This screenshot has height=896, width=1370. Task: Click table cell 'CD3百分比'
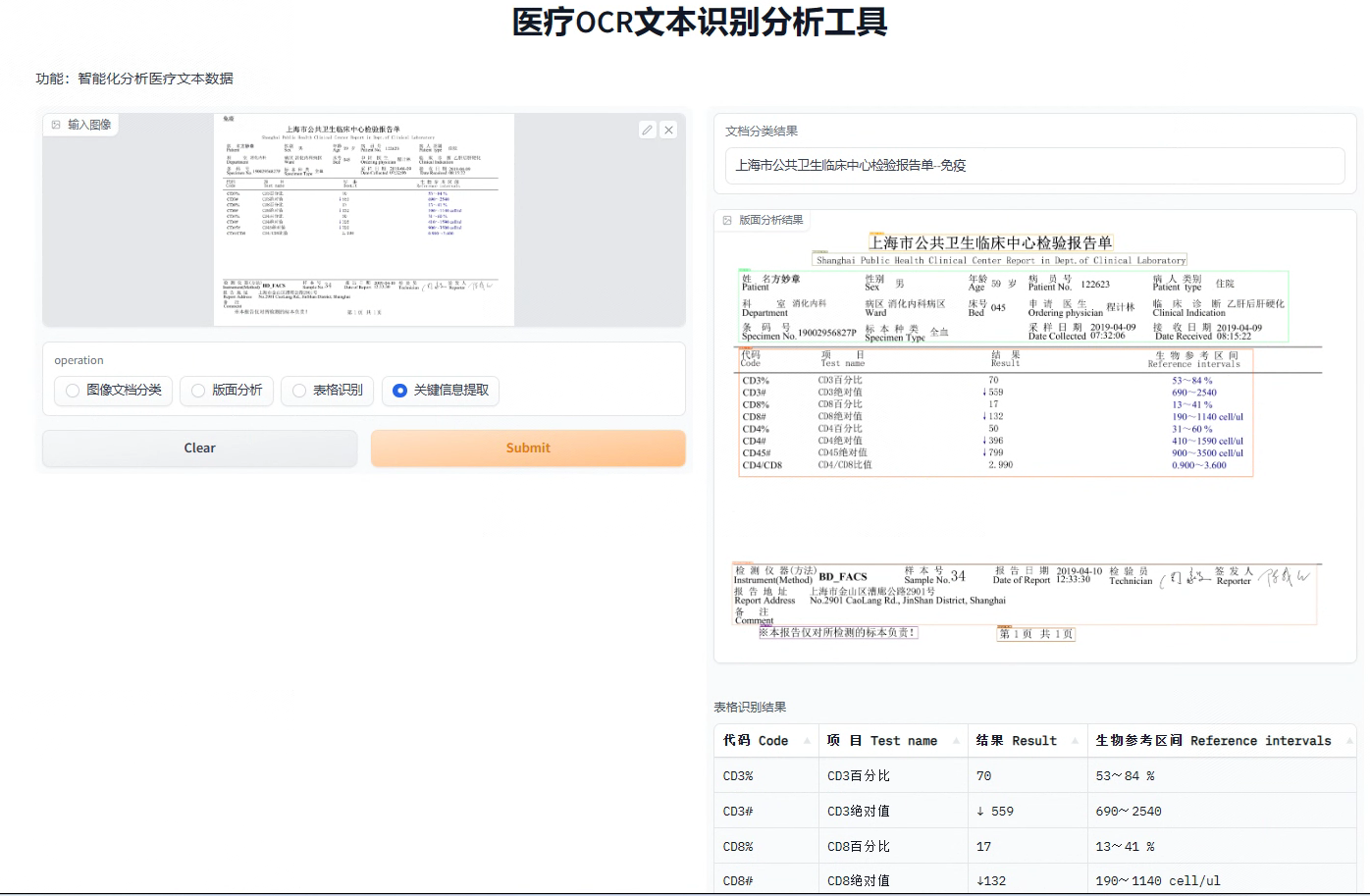pyautogui.click(x=894, y=776)
